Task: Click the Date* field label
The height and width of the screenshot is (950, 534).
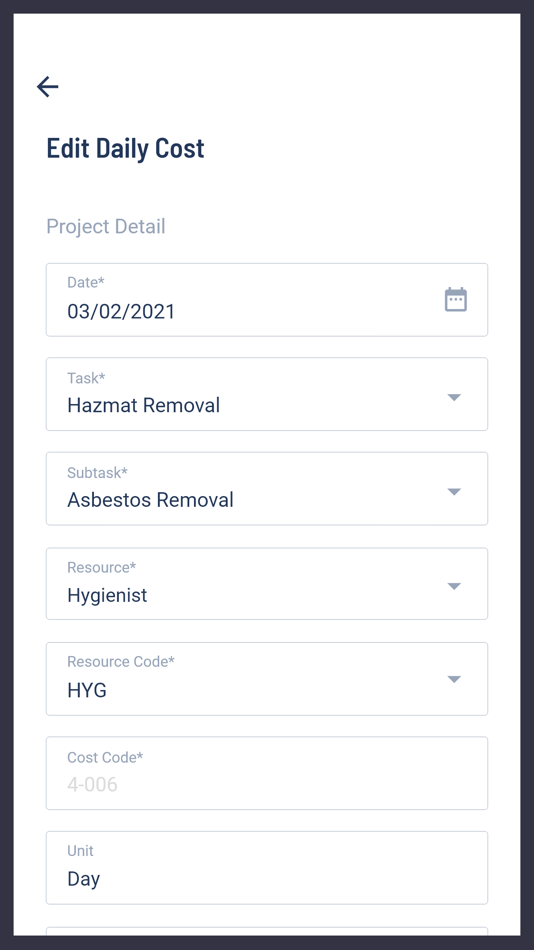Action: [x=85, y=282]
